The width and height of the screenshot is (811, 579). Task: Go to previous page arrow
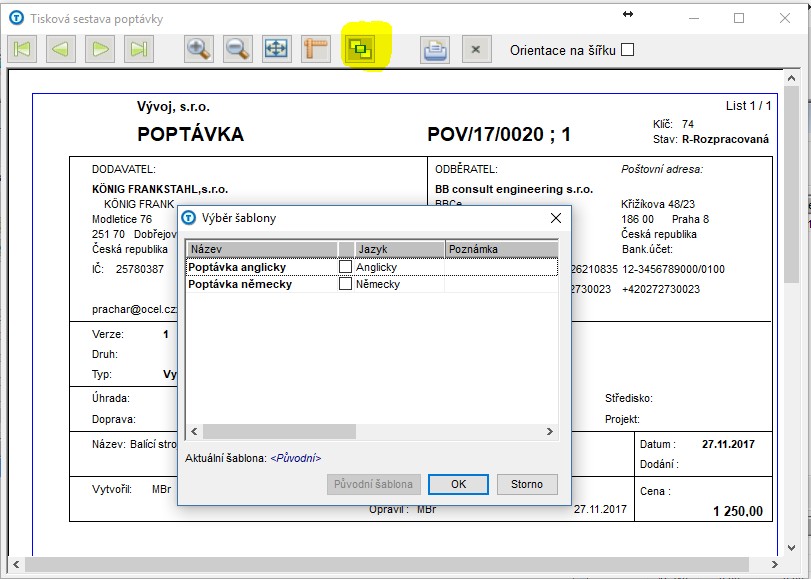61,49
